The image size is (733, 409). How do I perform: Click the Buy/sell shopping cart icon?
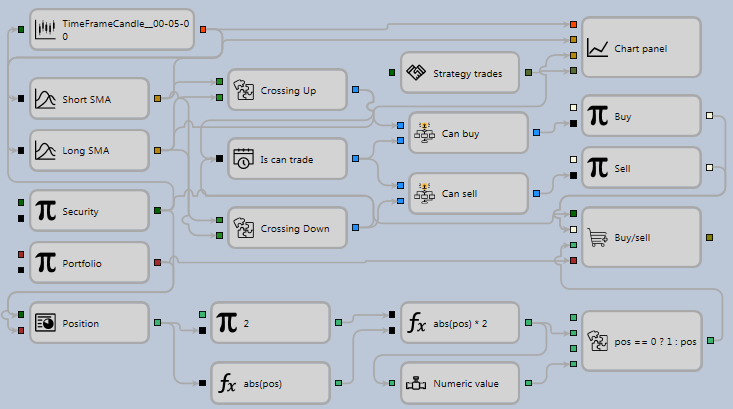click(x=597, y=237)
